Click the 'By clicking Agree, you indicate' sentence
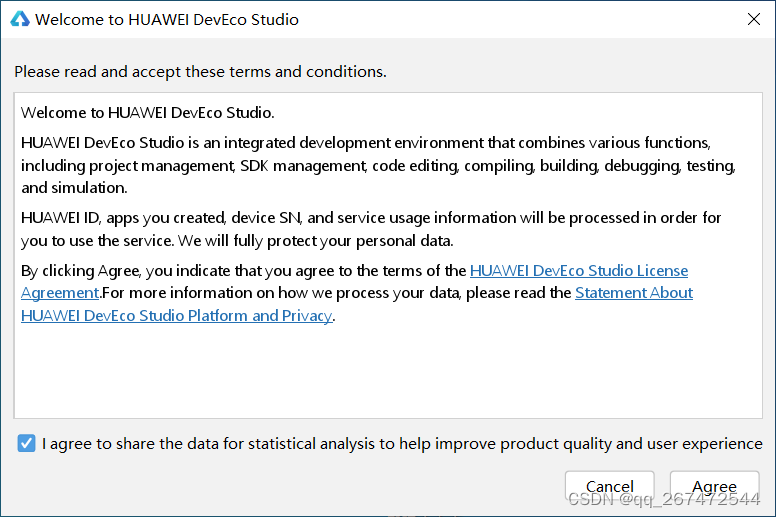 pyautogui.click(x=243, y=271)
